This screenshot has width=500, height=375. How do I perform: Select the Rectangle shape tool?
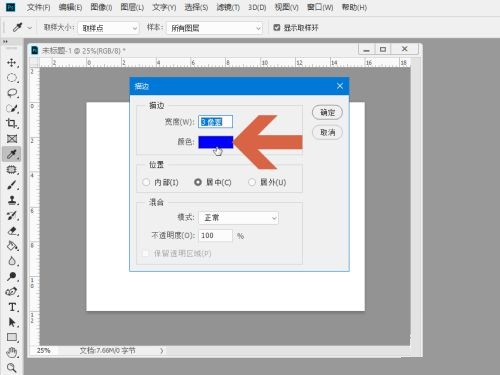click(x=12, y=337)
